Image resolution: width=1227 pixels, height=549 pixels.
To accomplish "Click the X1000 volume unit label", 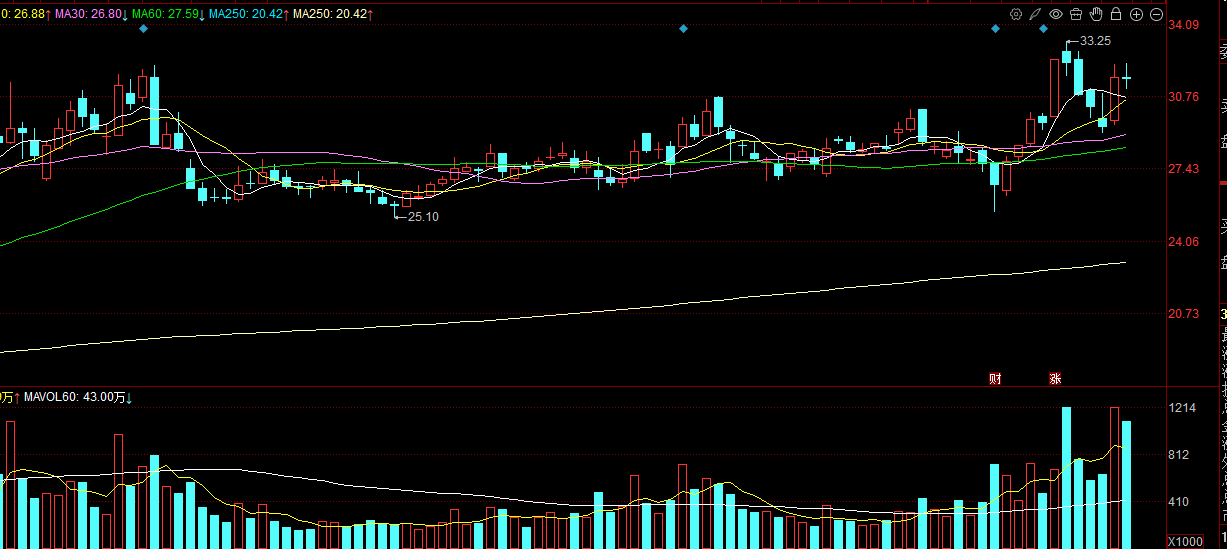I will click(x=1185, y=540).
